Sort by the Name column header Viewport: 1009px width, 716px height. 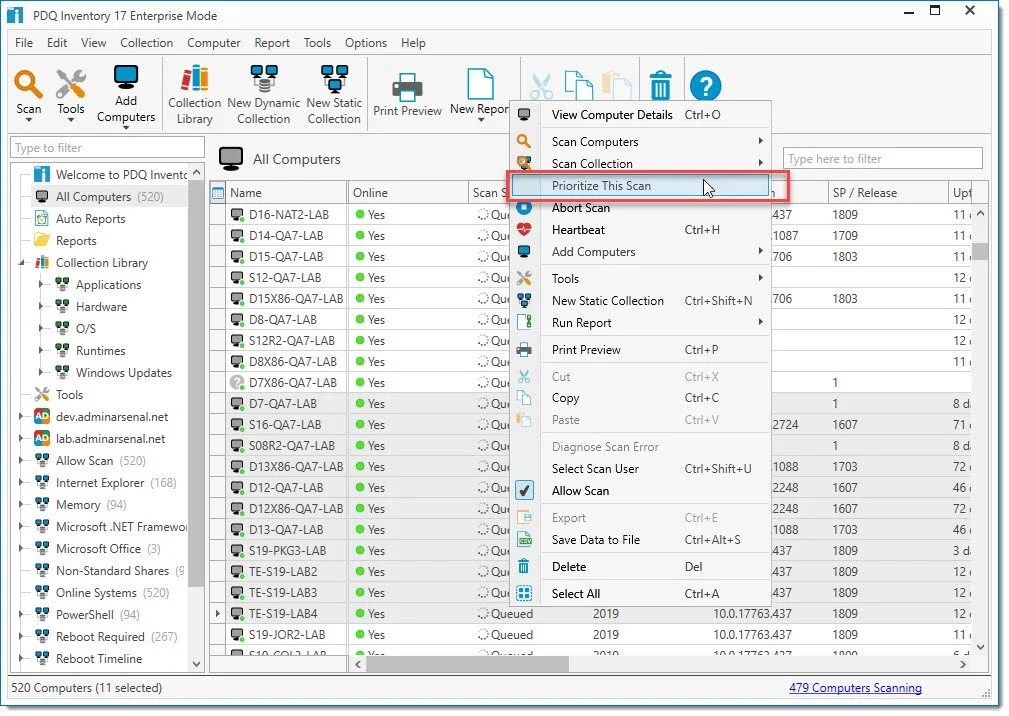pyautogui.click(x=286, y=192)
